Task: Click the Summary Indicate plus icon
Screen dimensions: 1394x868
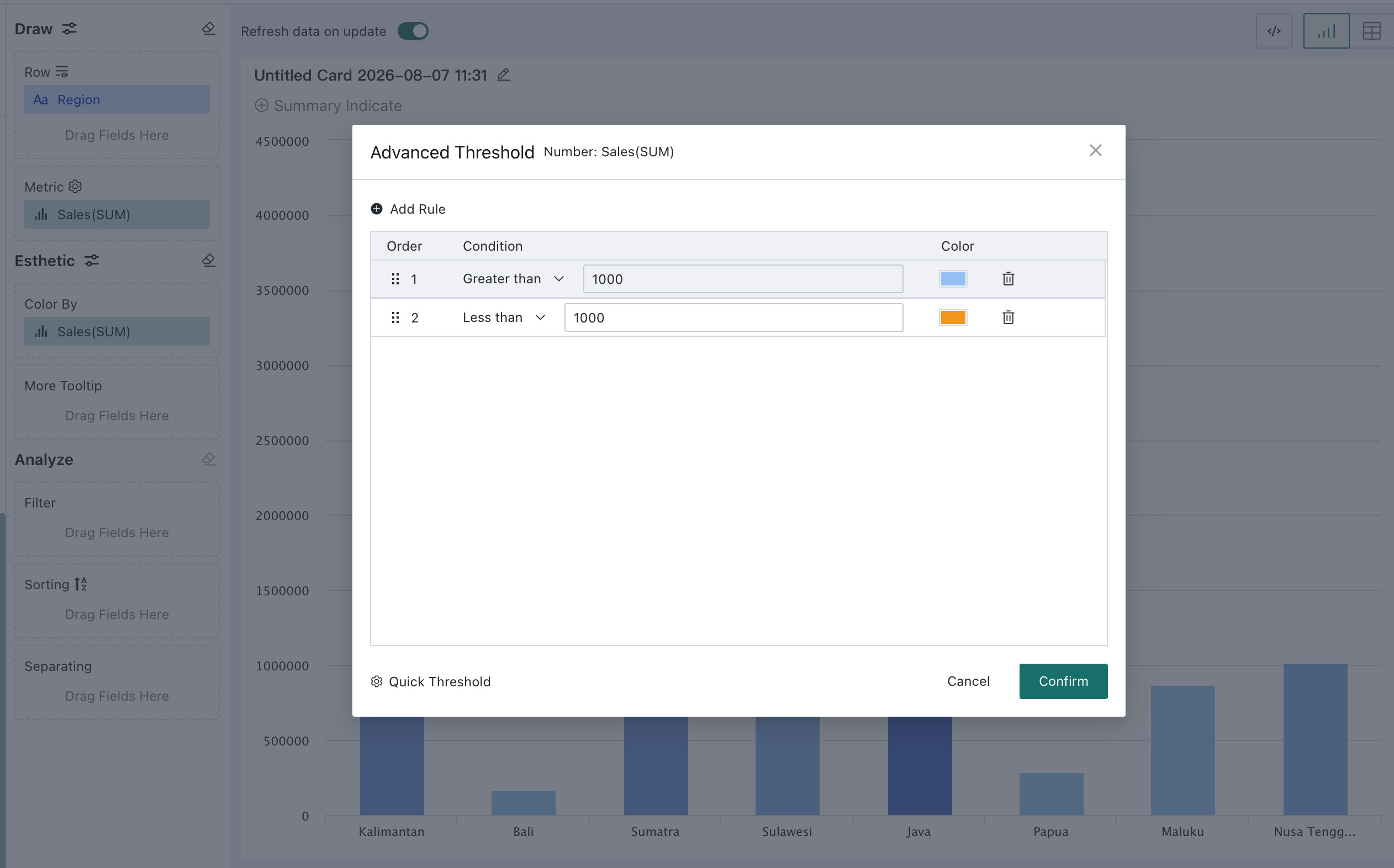Action: tap(262, 105)
